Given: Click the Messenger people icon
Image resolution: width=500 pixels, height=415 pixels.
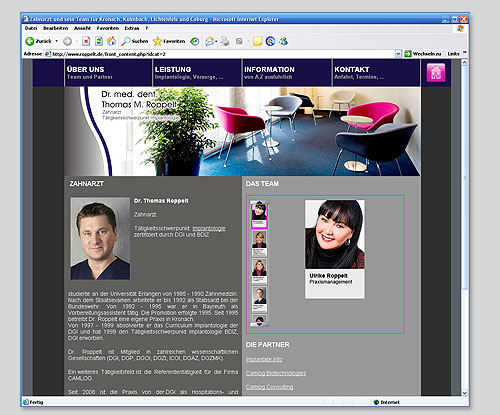Looking at the screenshot, I should pyautogui.click(x=283, y=41).
